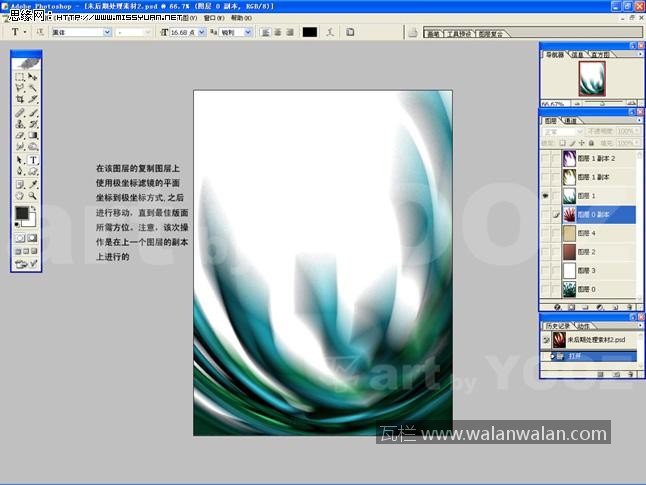Switch to the 动作 (Actions) tab
The image size is (646, 485).
(x=583, y=326)
